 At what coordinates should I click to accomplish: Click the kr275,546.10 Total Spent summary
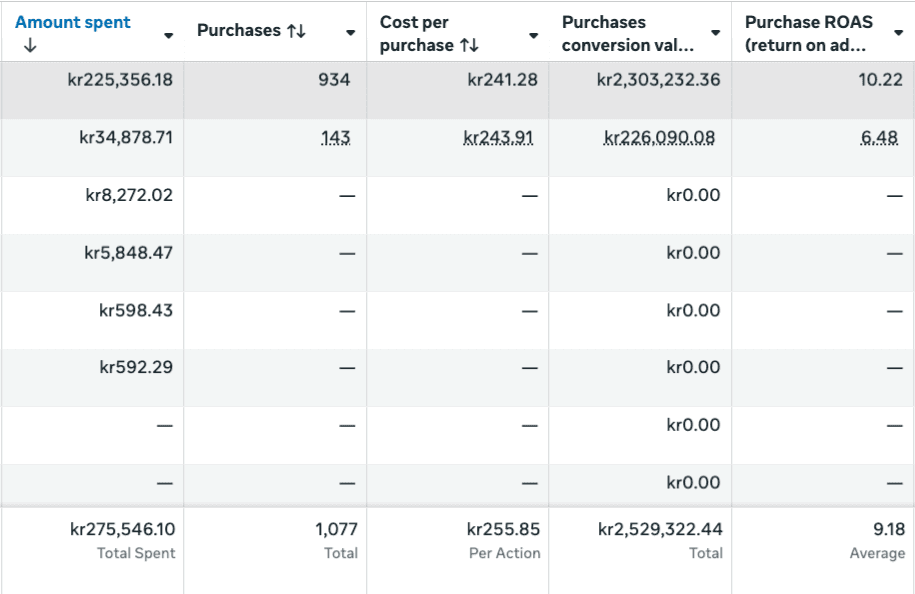tap(123, 529)
